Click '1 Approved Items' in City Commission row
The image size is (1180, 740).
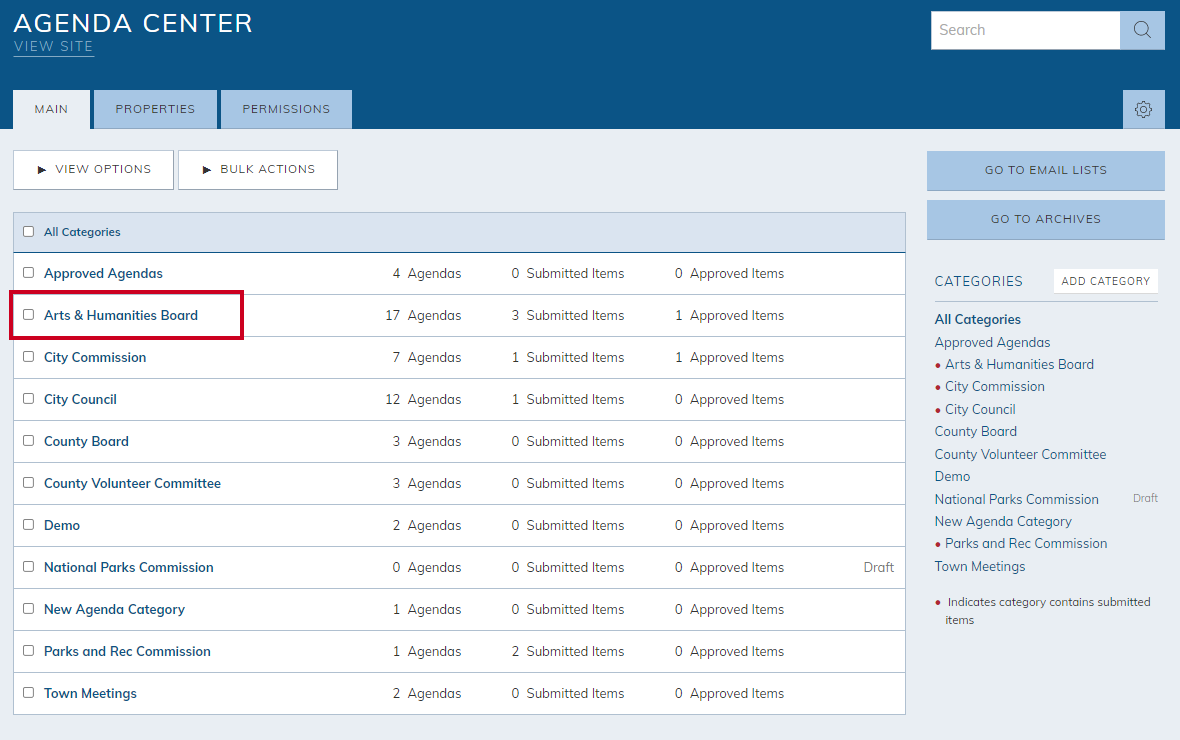[x=729, y=358]
